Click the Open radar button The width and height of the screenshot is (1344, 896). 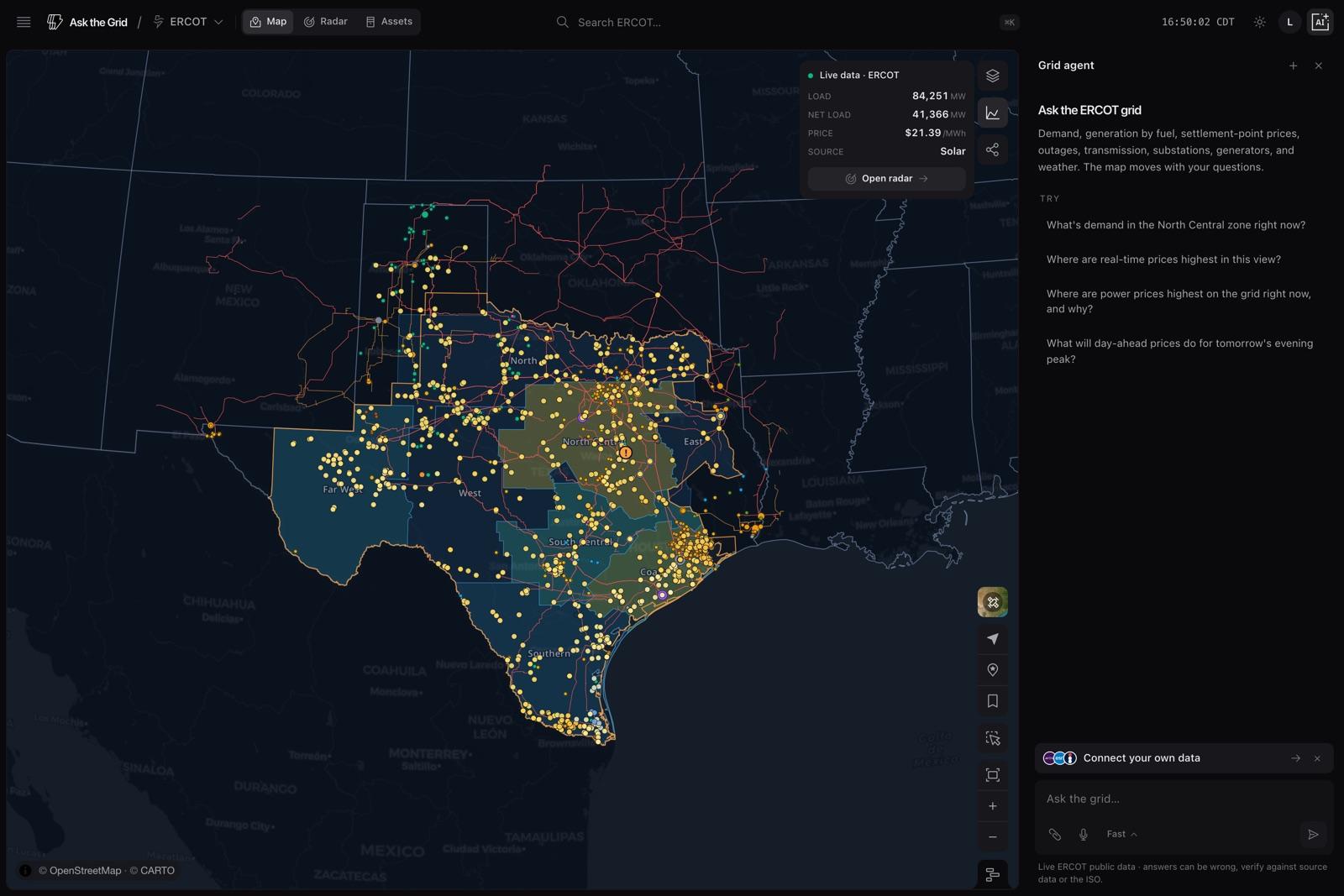click(x=886, y=179)
